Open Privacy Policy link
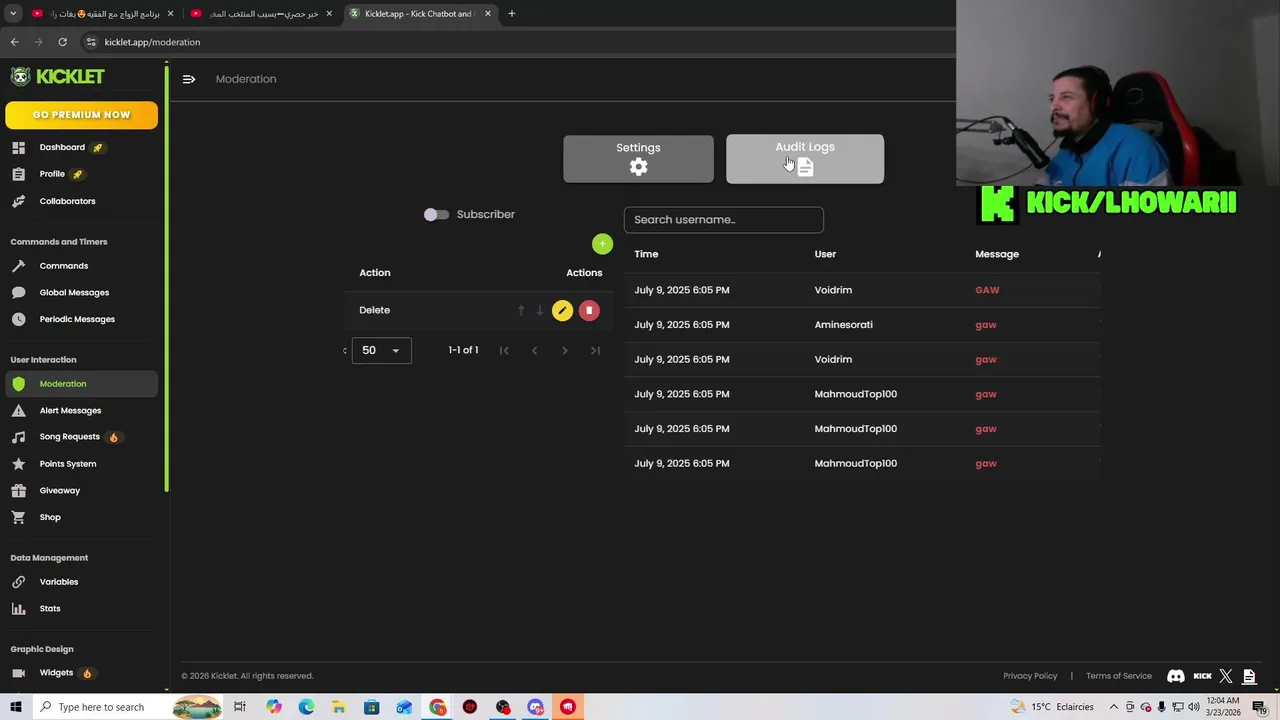The width and height of the screenshot is (1280, 720). click(x=1030, y=676)
